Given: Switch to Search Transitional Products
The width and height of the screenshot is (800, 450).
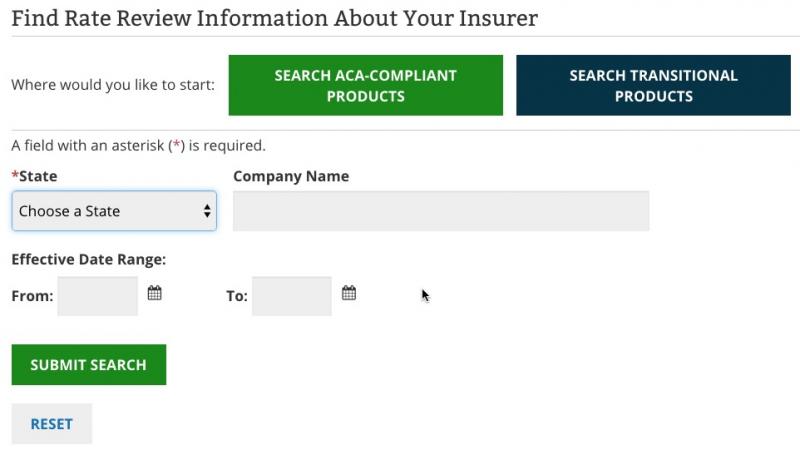Looking at the screenshot, I should click(653, 85).
